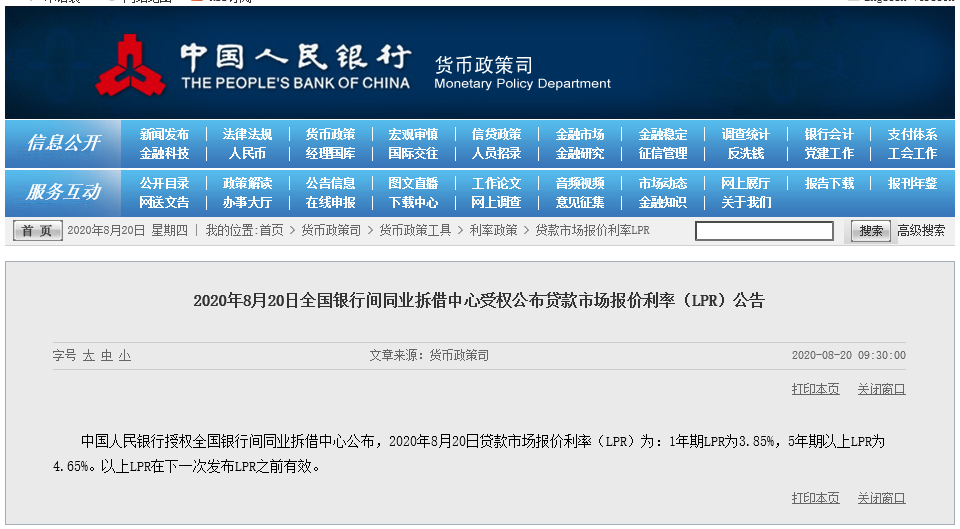
Task: Open 信贷政策 section
Action: [x=497, y=134]
